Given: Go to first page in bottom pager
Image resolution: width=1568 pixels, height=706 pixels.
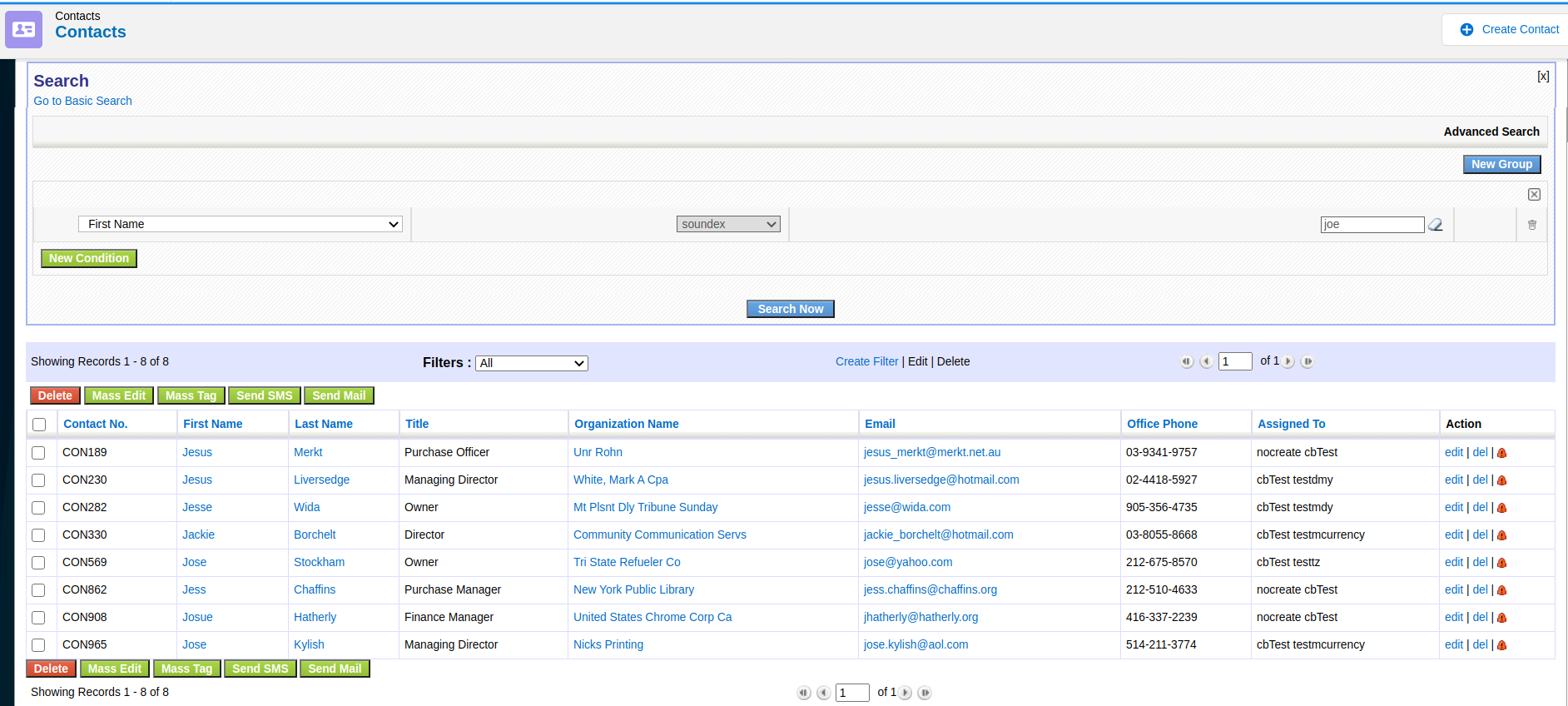Looking at the screenshot, I should click(x=804, y=693).
